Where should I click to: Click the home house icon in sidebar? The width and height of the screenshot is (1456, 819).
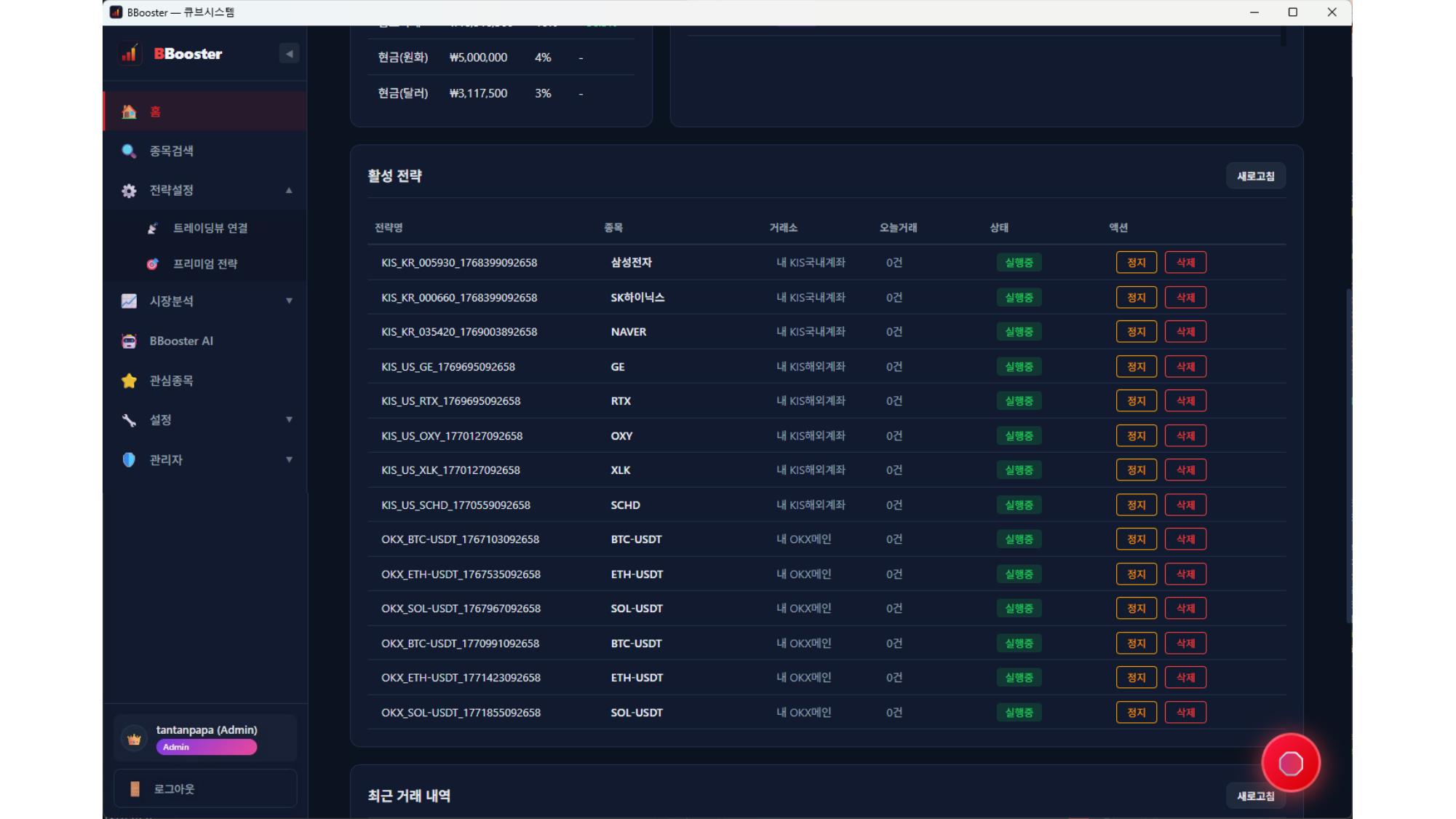coord(129,111)
